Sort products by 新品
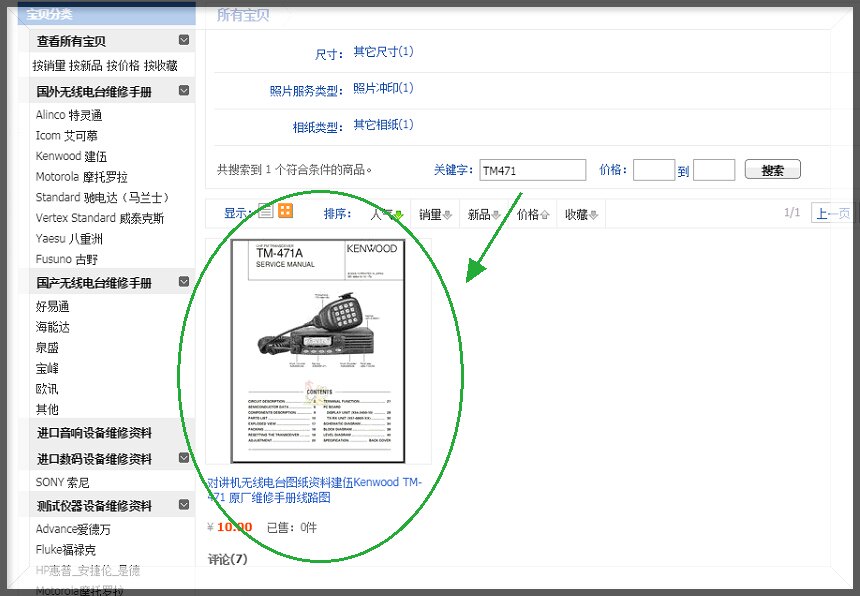 484,214
